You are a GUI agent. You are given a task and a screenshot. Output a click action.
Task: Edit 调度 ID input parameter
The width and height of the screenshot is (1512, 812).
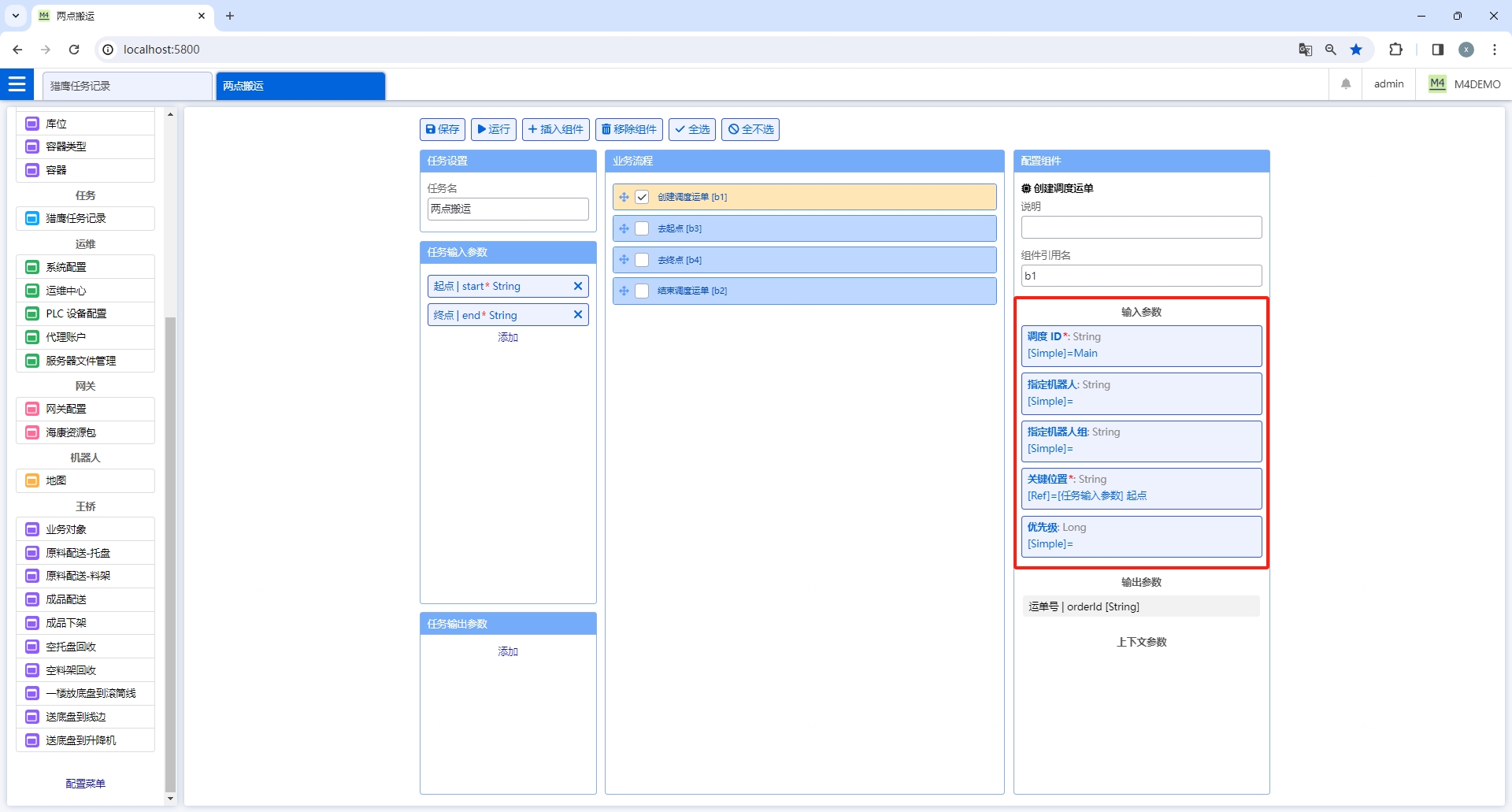[x=1141, y=346]
